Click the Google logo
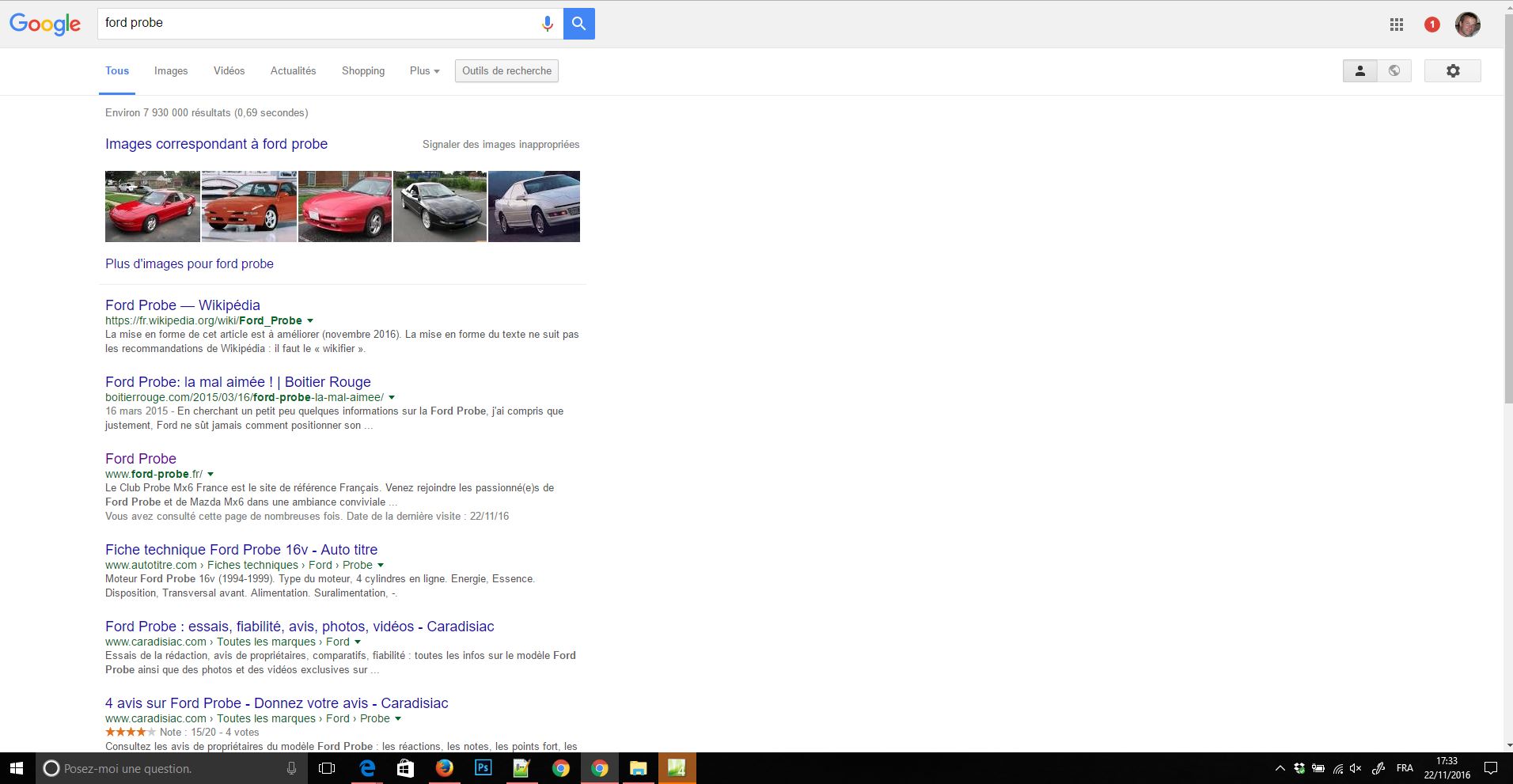Image resolution: width=1513 pixels, height=784 pixels. pyautogui.click(x=45, y=24)
